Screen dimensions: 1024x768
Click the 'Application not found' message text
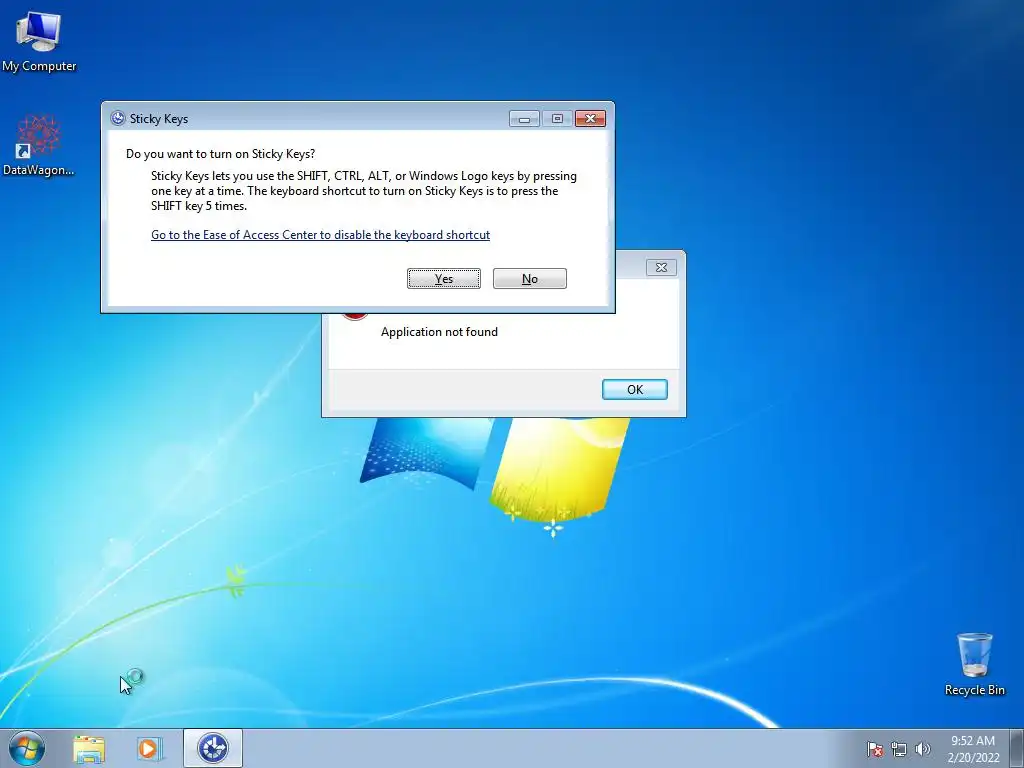click(x=440, y=332)
